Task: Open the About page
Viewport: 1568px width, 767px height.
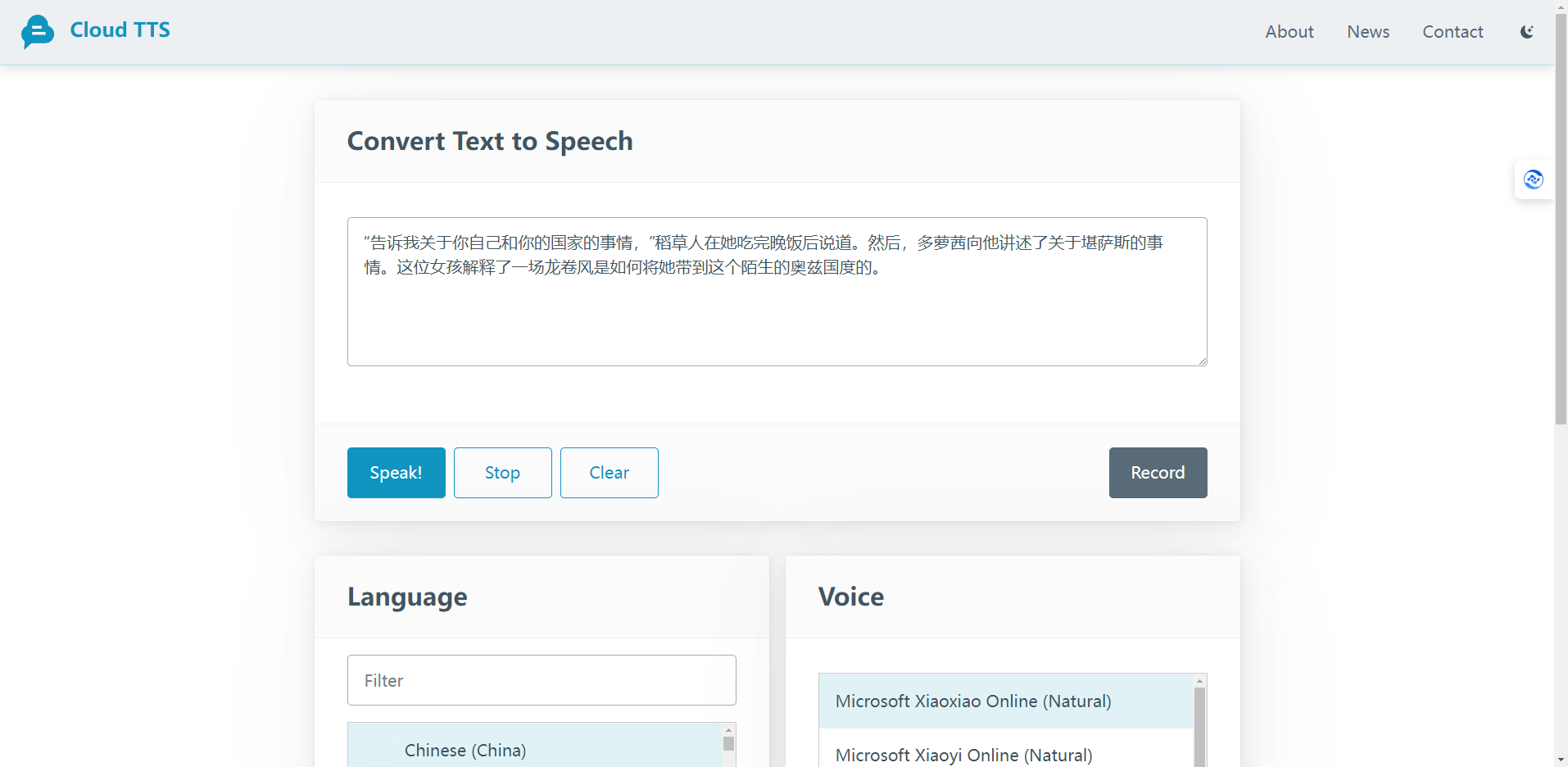Action: pyautogui.click(x=1289, y=31)
